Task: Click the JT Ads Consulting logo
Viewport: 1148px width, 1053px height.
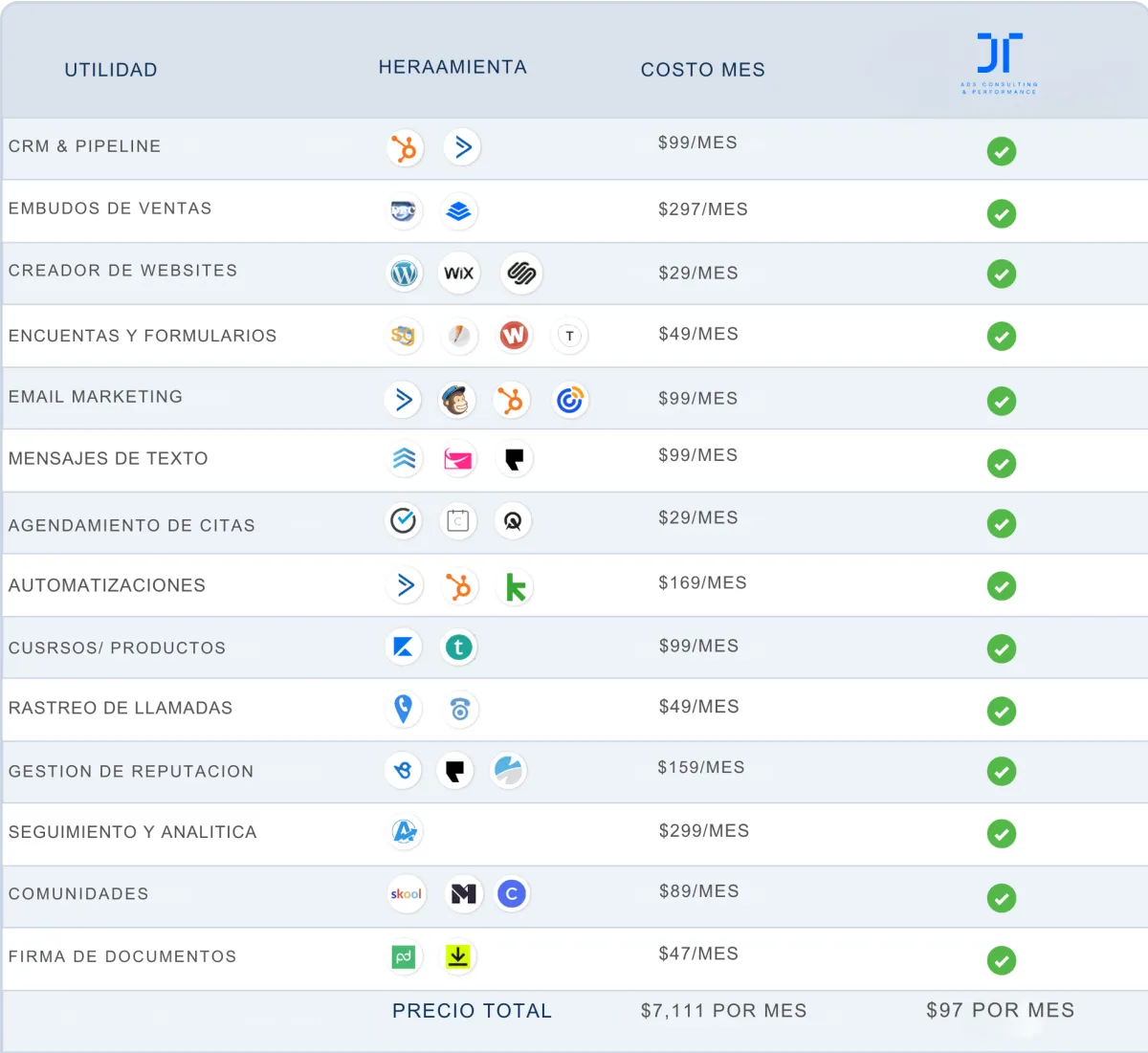Action: (1000, 63)
